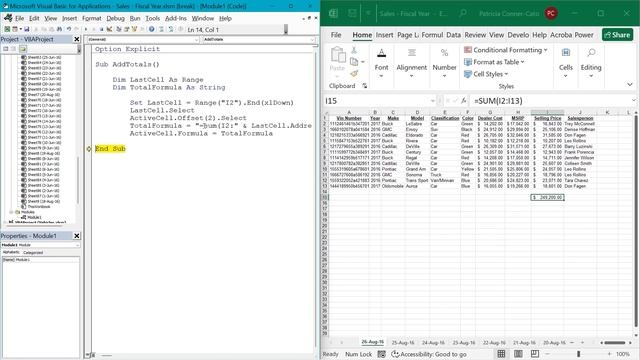Screen dimensions: 640x360
Task: Open Cell Styles dropdown
Action: (486, 74)
